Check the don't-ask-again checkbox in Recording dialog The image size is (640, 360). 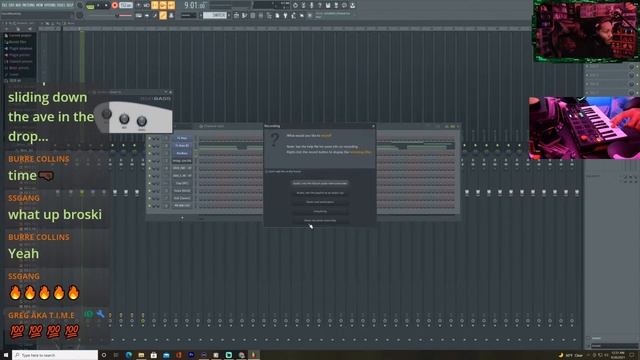coord(267,171)
